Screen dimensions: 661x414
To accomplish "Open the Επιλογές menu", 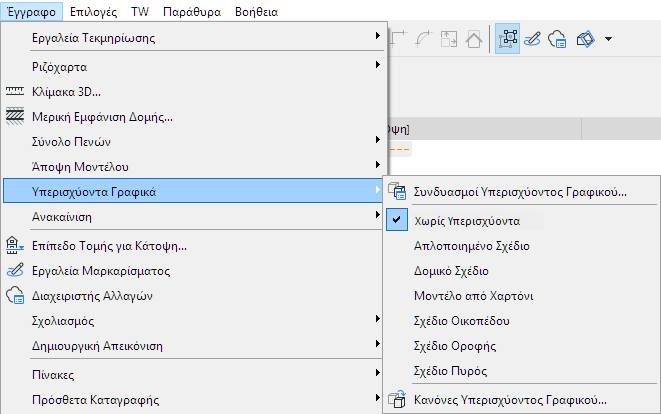I will pyautogui.click(x=94, y=12).
